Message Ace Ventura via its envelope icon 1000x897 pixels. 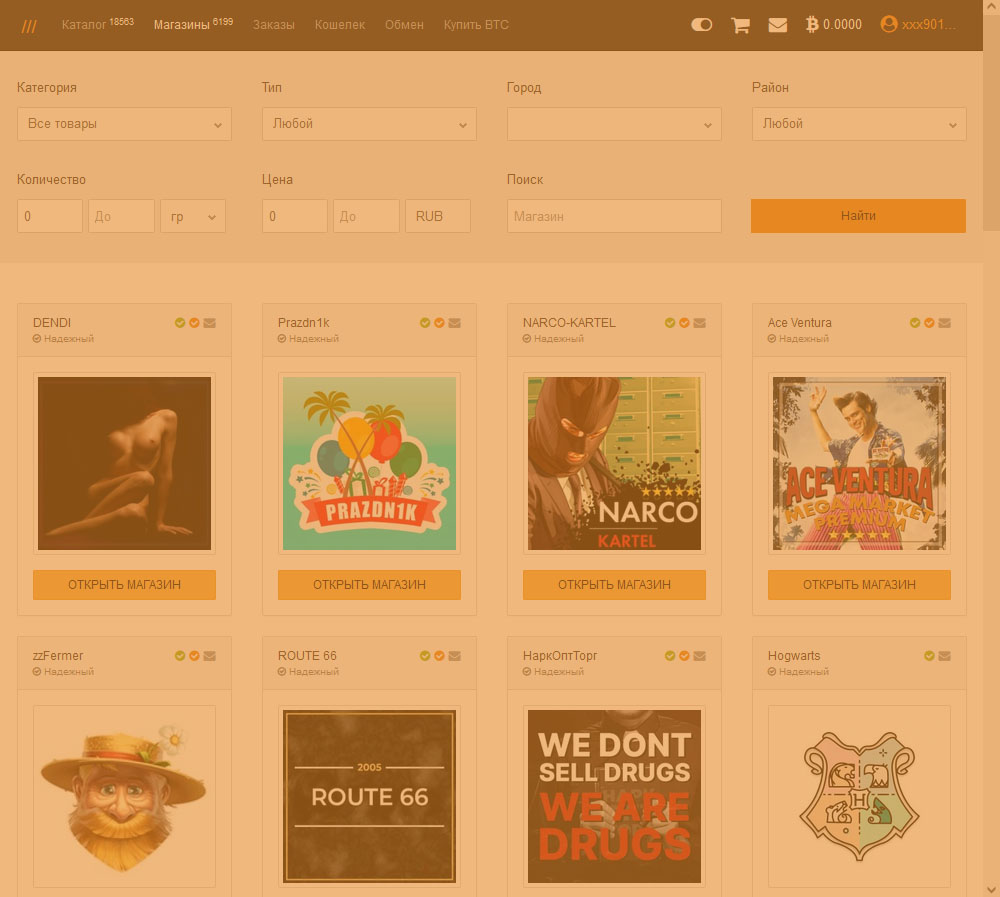(944, 323)
